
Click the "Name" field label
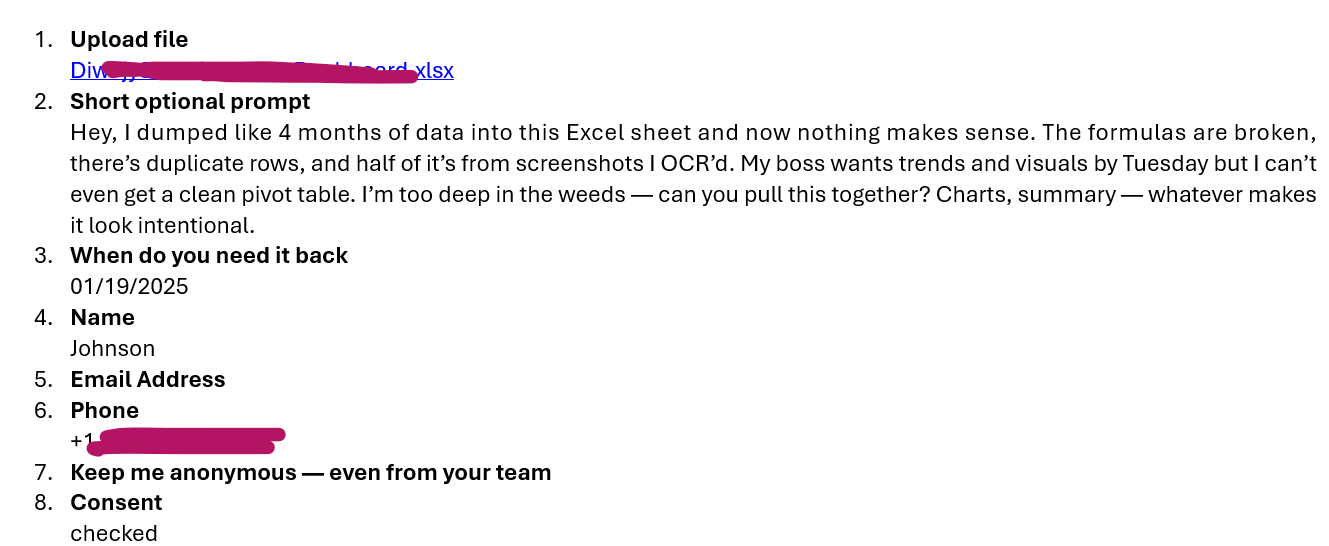[102, 318]
